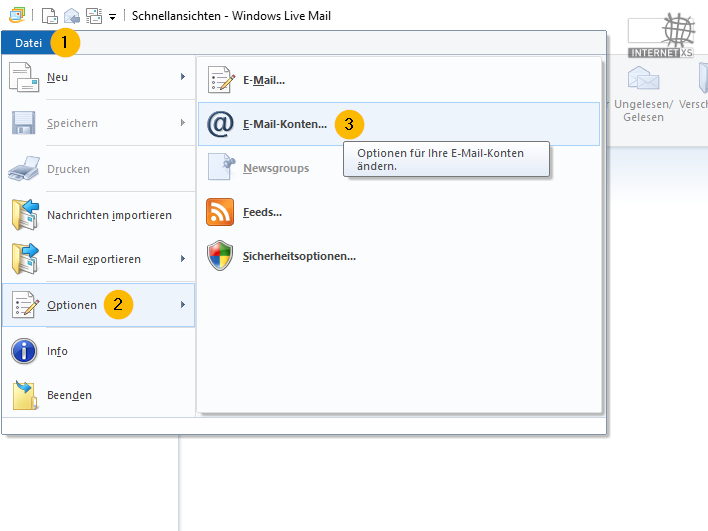This screenshot has width=708, height=531.
Task: Choose Beenden to exit
Action: pyautogui.click(x=98, y=395)
